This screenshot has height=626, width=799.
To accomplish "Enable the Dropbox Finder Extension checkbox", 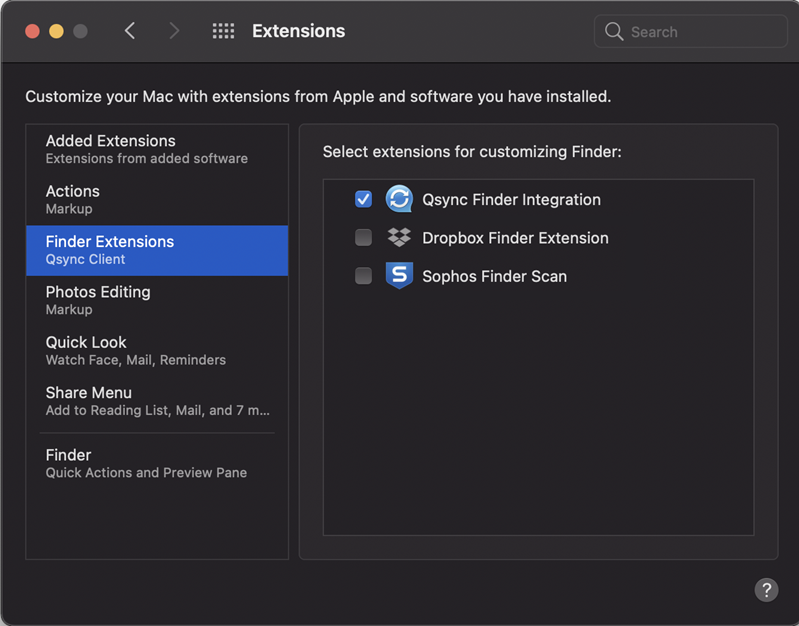I will tap(363, 238).
